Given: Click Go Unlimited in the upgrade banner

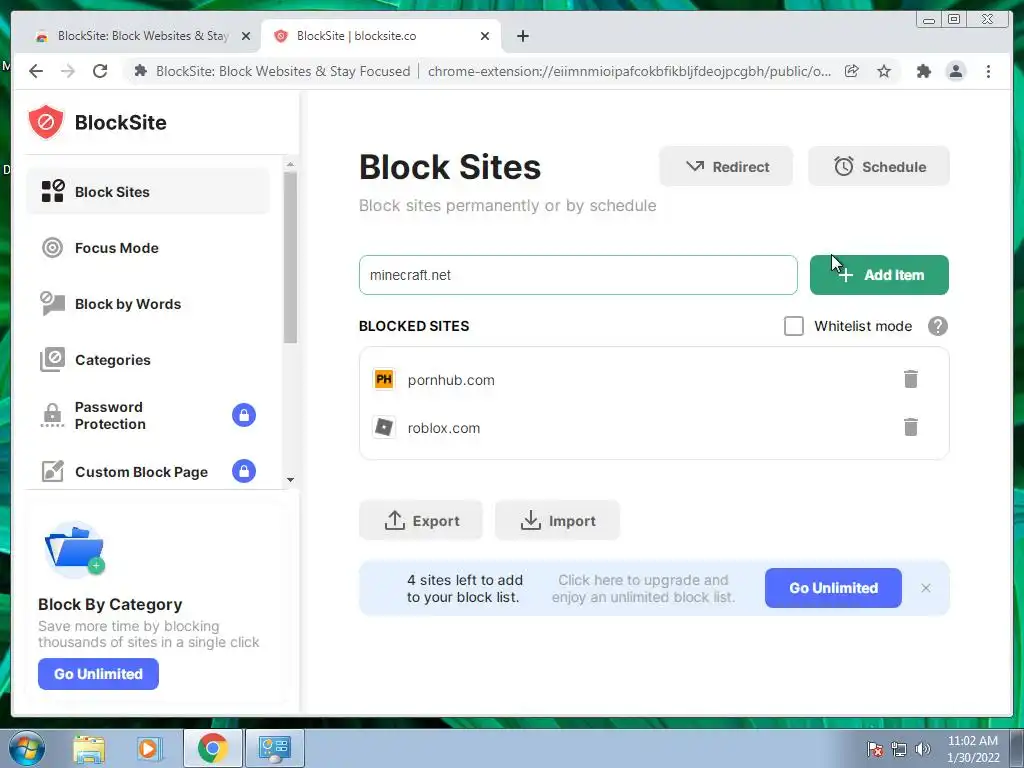Looking at the screenshot, I should point(833,588).
